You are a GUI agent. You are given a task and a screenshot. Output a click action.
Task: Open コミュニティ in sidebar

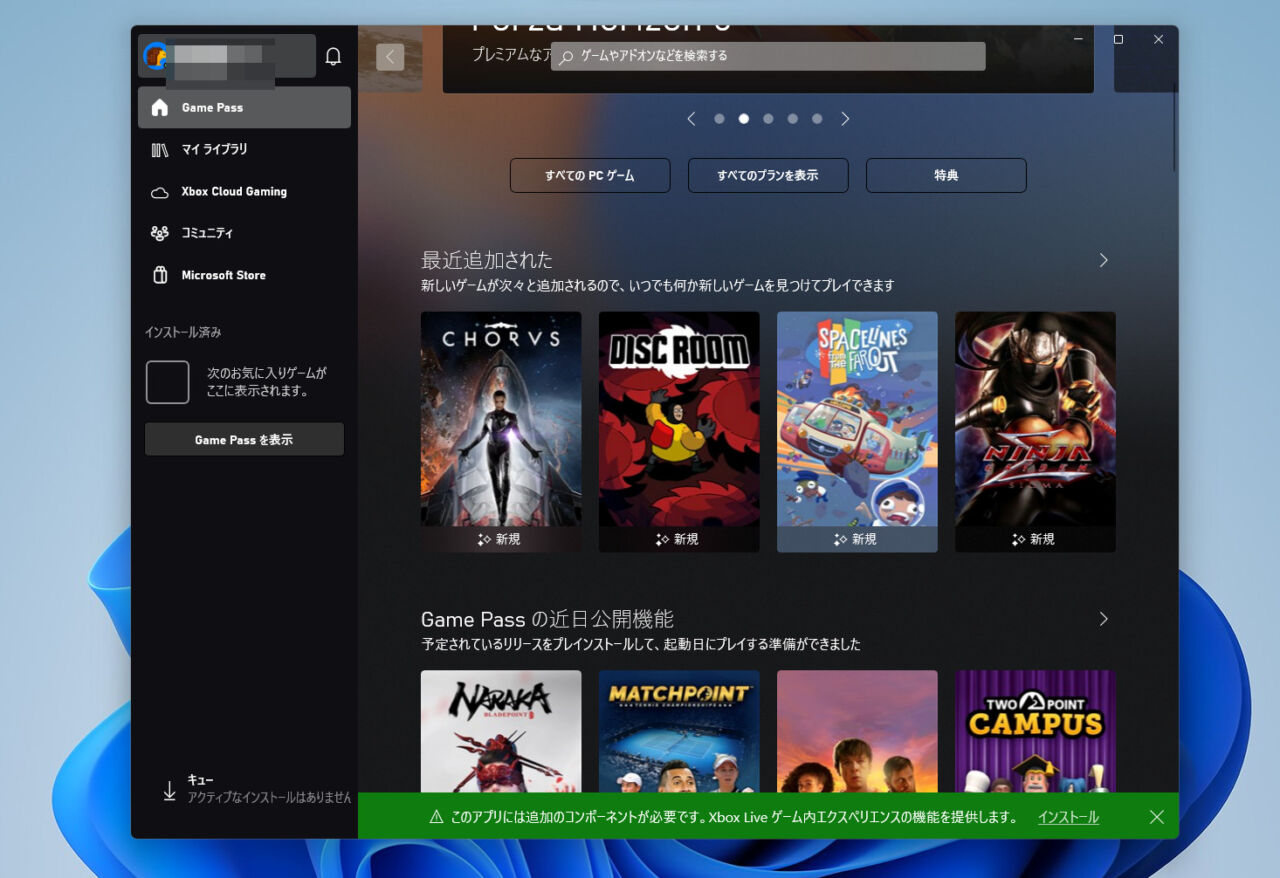tap(244, 233)
